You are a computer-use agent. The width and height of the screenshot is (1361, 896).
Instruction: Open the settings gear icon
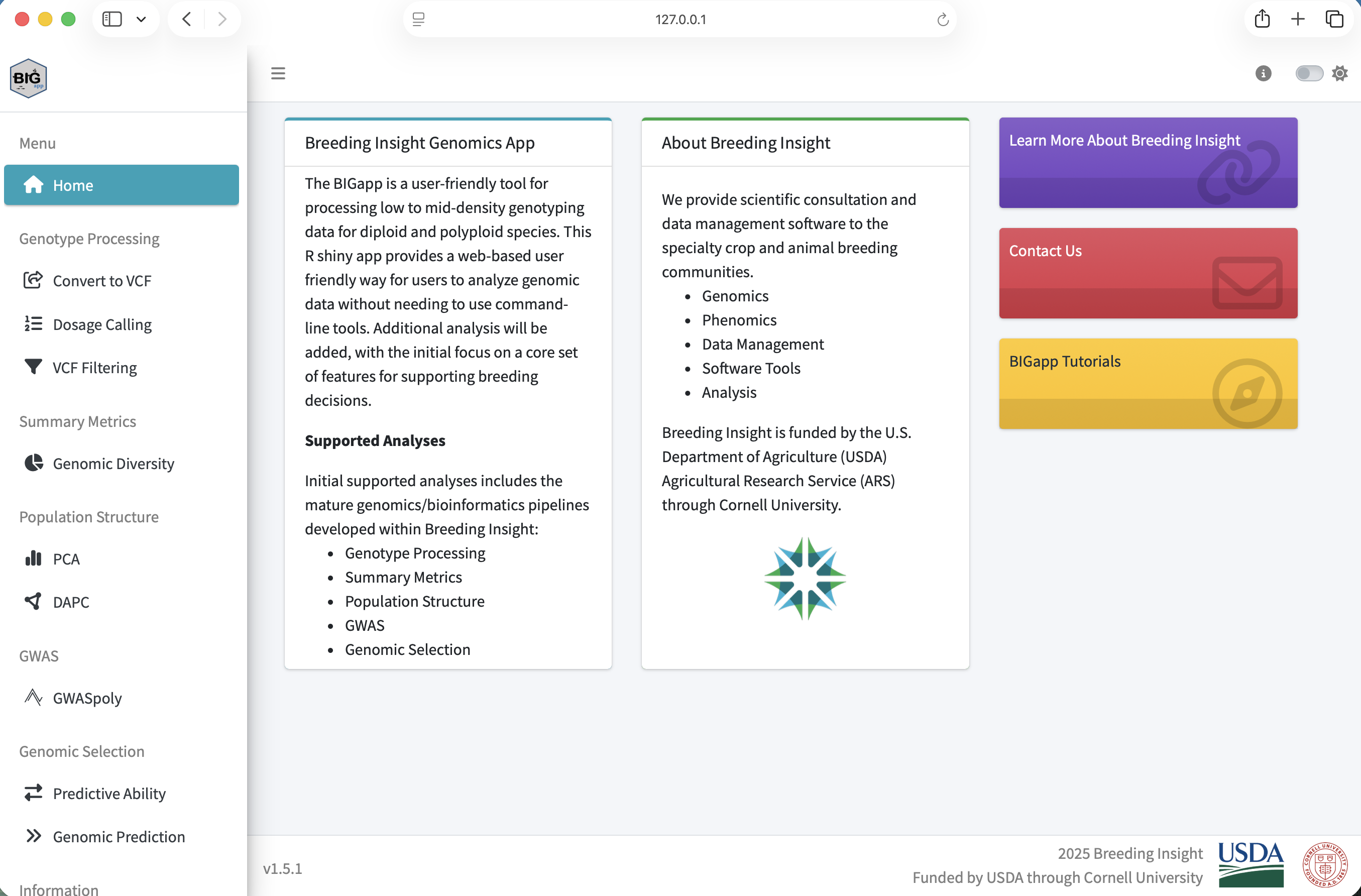click(1339, 73)
